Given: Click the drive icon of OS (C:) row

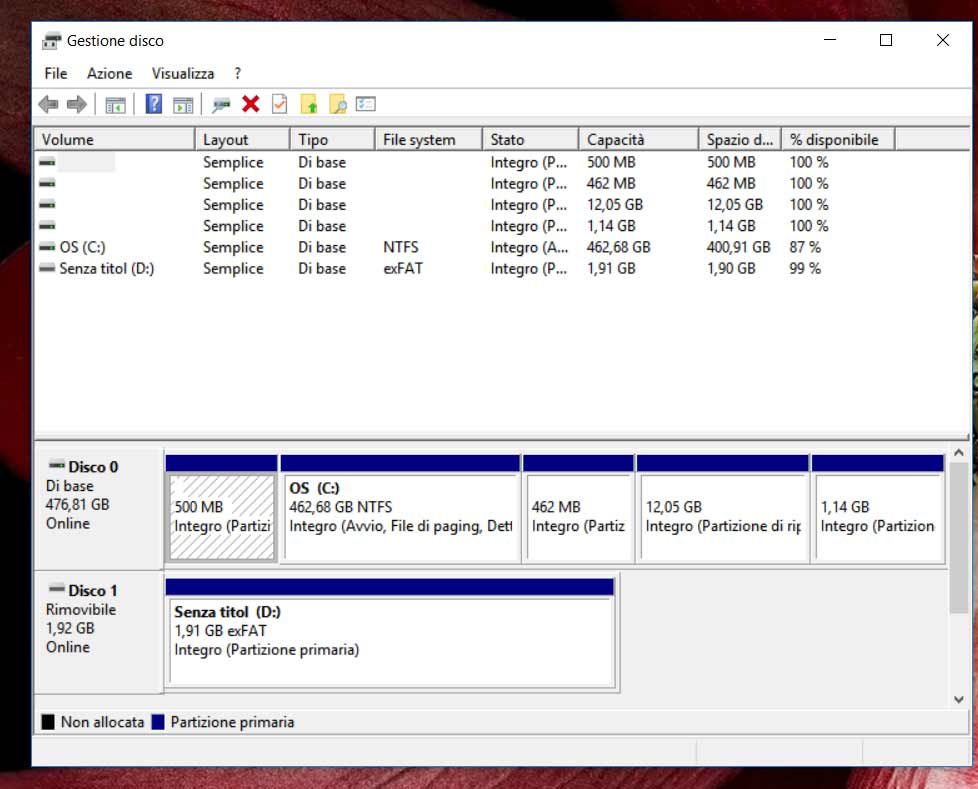Looking at the screenshot, I should [x=47, y=247].
